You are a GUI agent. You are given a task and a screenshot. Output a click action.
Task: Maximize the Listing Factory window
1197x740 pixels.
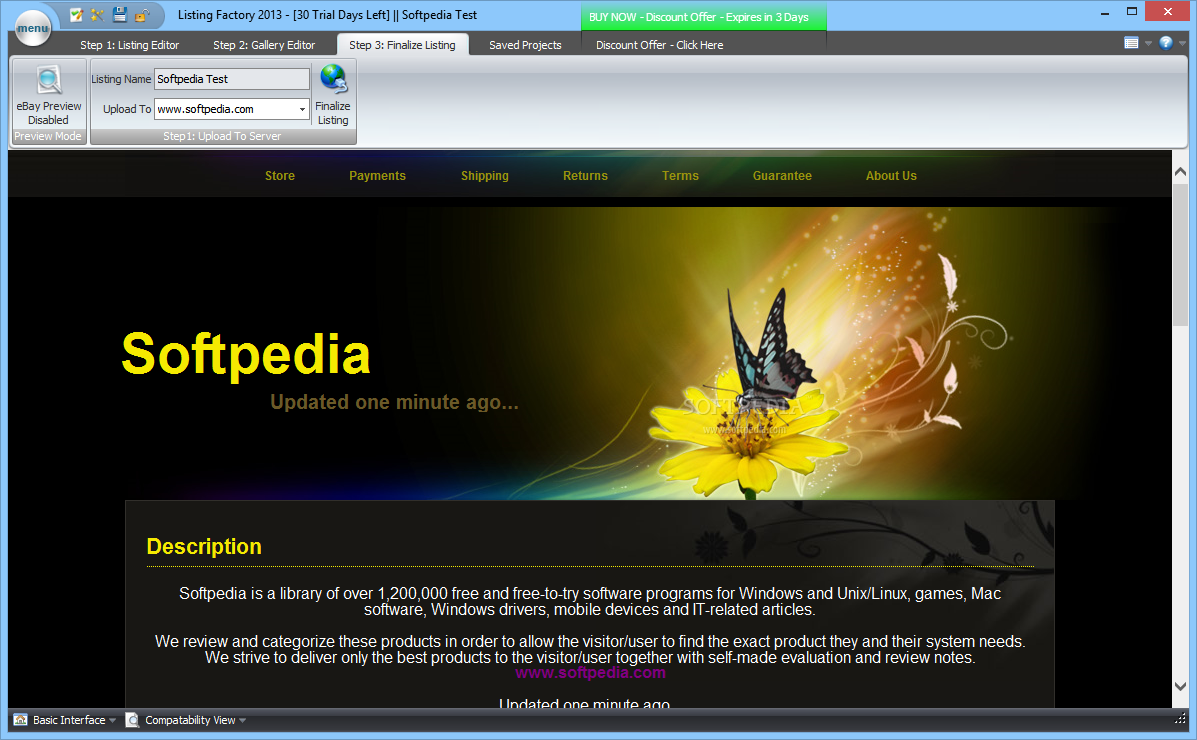coord(1131,12)
